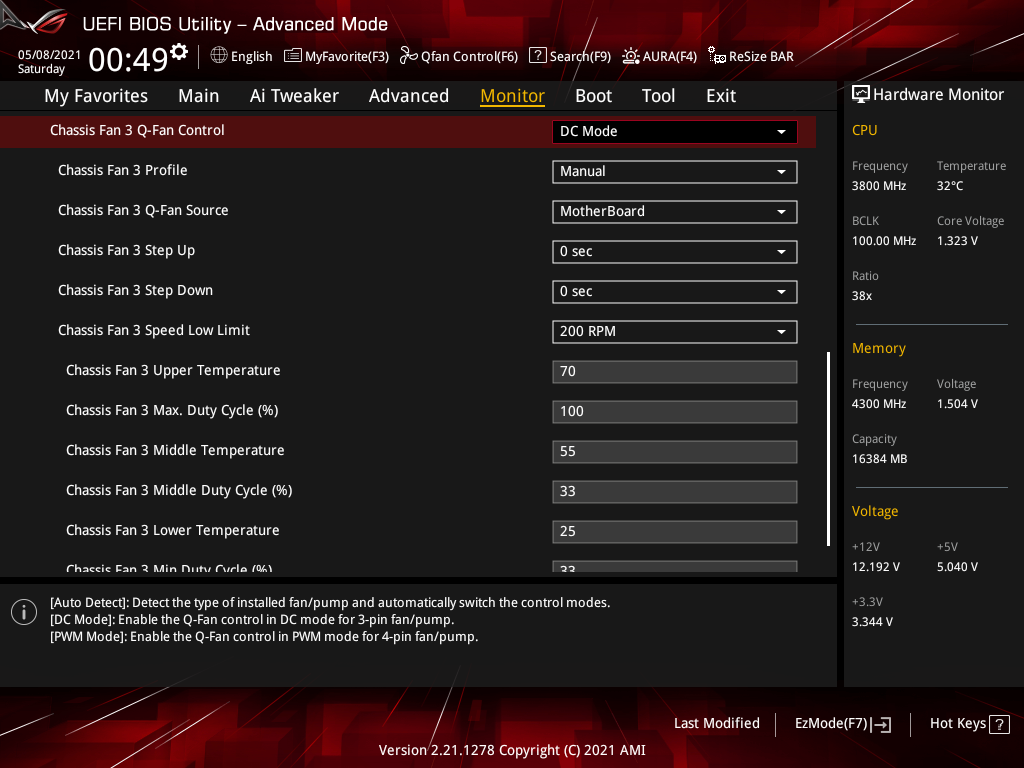Viewport: 1024px width, 768px height.
Task: Select the Chassis Fan 3 Profile label
Action: [123, 170]
